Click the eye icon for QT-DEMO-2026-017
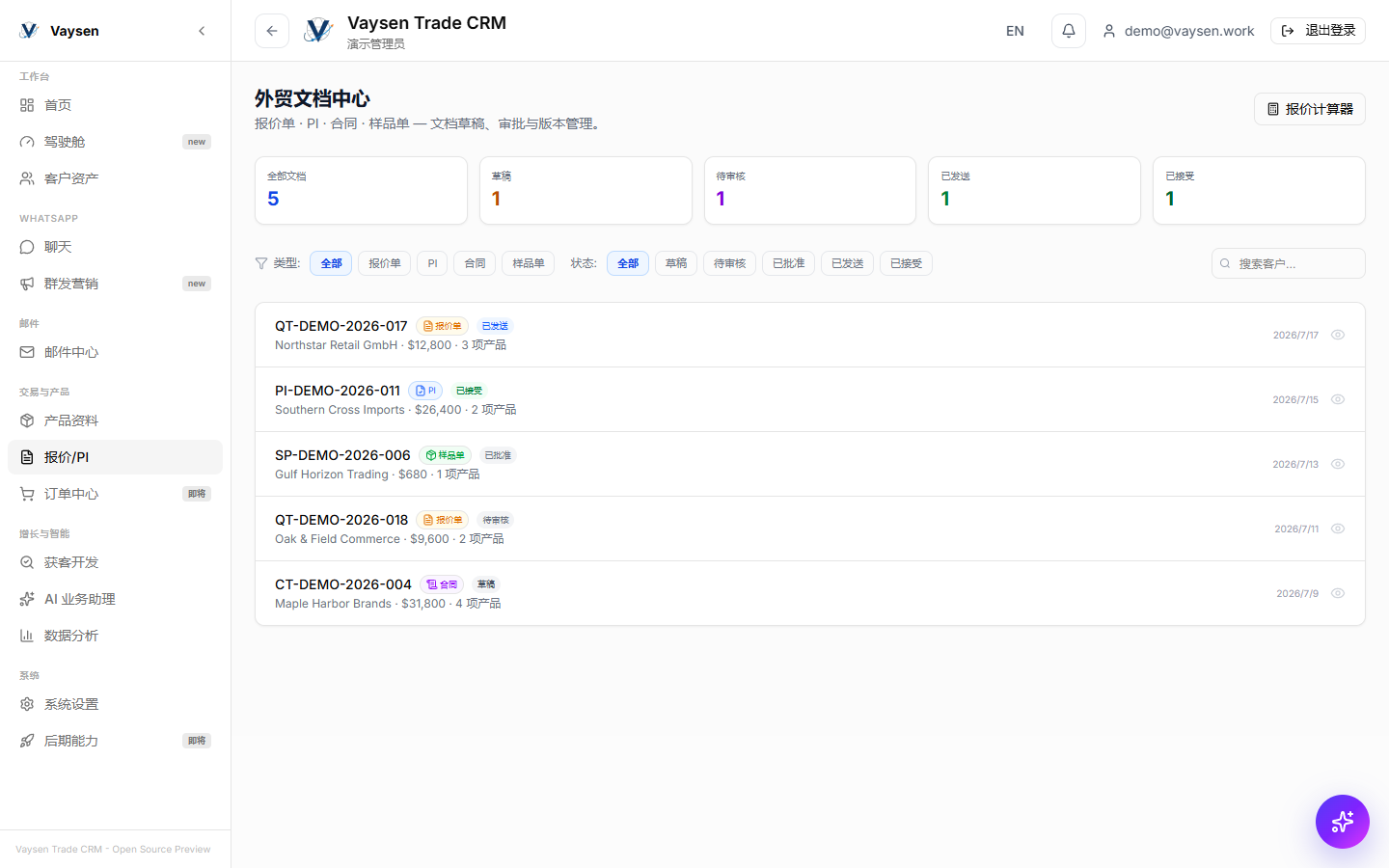Viewport: 1389px width, 868px height. click(x=1338, y=335)
